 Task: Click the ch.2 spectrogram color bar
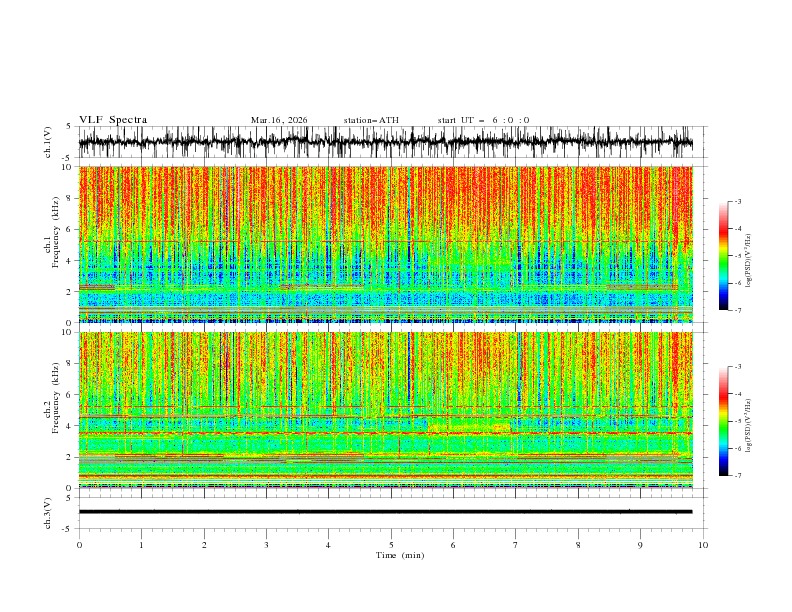(724, 421)
